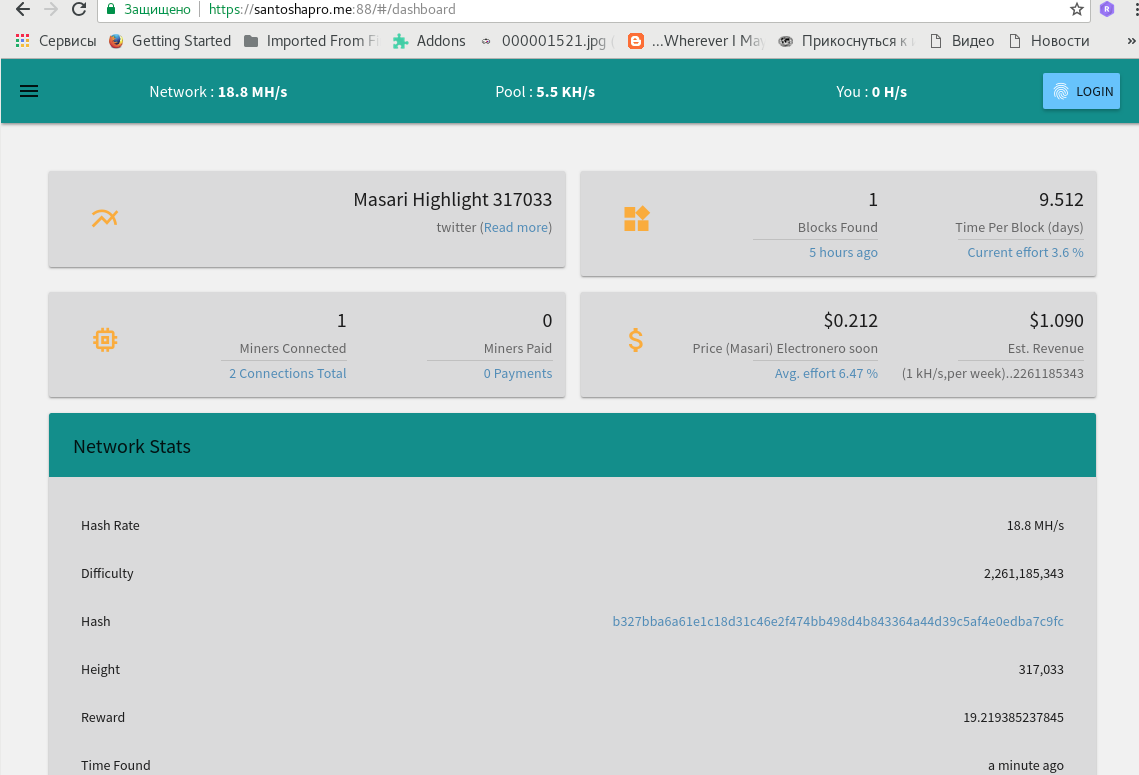Click the $0.212 price value

click(851, 320)
